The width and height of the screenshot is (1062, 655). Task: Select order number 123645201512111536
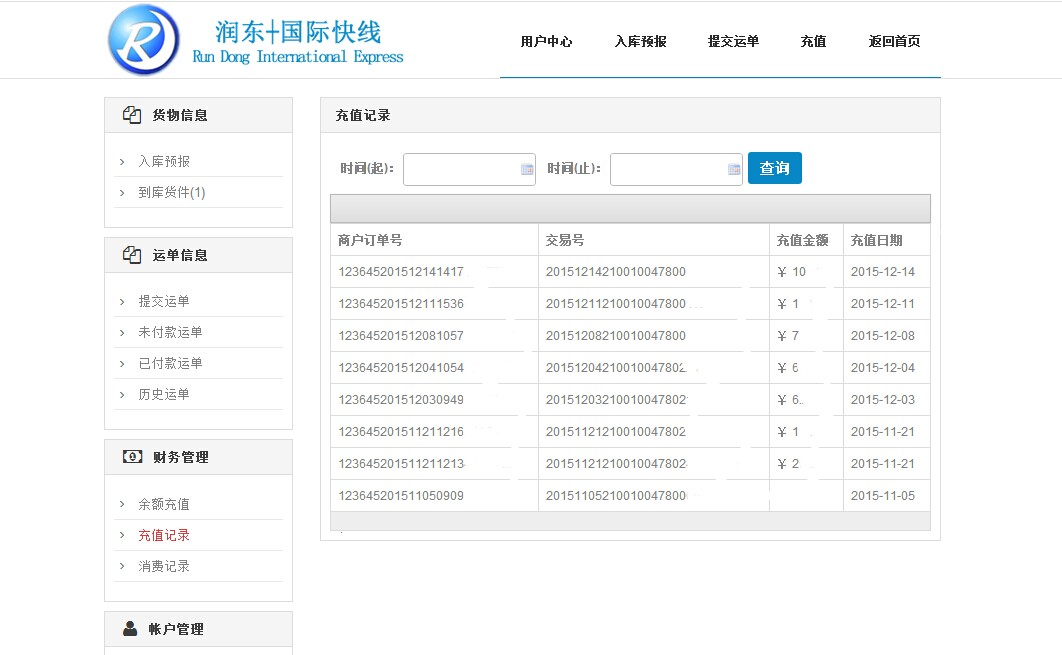tap(401, 303)
